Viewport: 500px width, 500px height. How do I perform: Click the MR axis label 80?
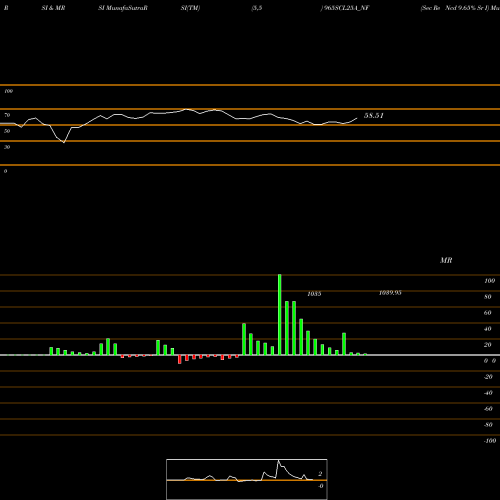click(x=488, y=297)
